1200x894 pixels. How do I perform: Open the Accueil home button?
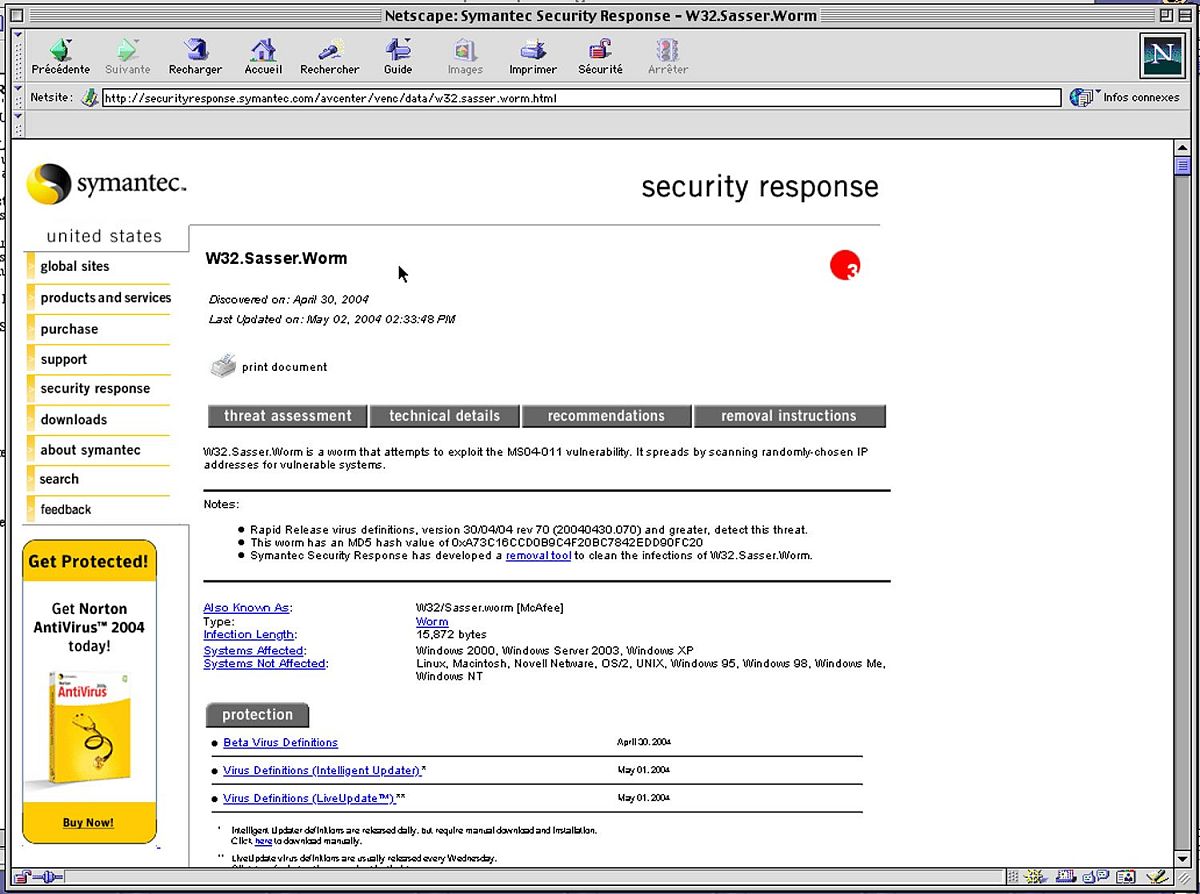(x=263, y=56)
